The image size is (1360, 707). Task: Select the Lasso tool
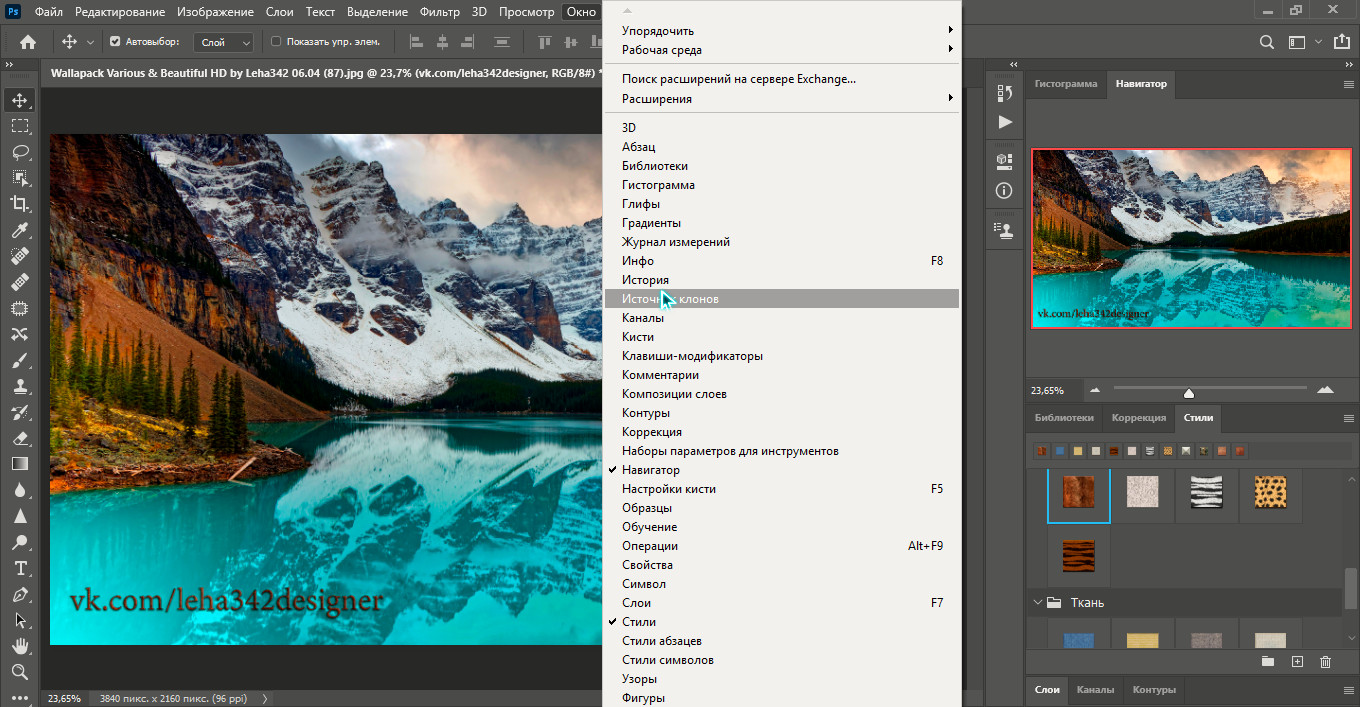click(20, 152)
